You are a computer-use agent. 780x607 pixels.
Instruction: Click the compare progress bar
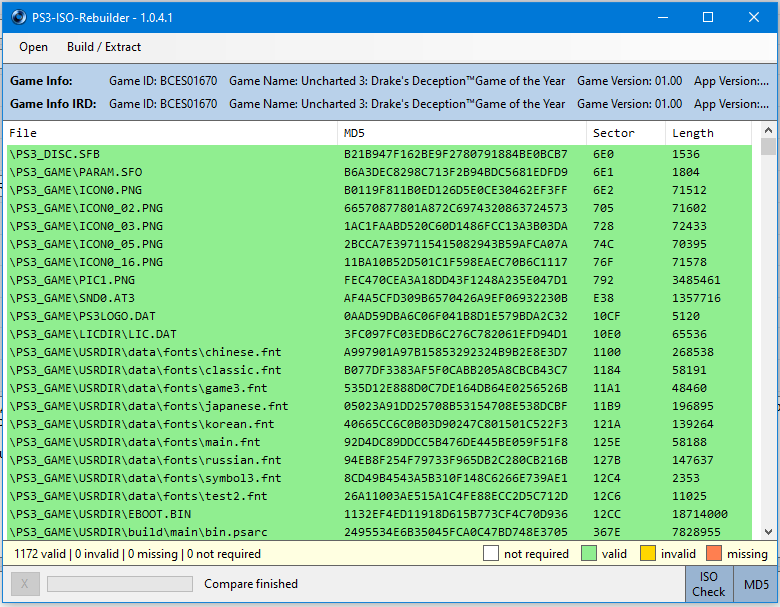(120, 584)
